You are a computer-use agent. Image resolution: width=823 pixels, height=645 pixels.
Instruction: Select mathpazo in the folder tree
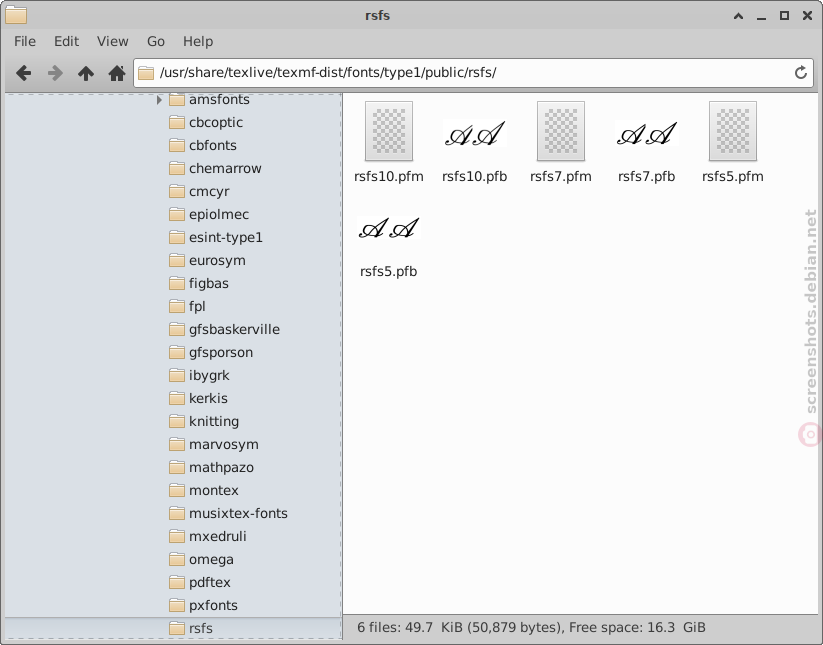click(221, 468)
